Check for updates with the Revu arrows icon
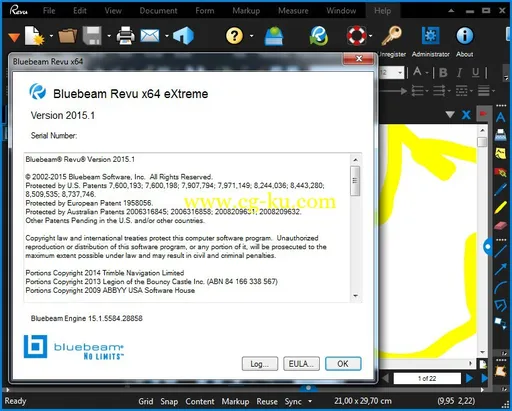Screen dimensions: 512x411 319,36
